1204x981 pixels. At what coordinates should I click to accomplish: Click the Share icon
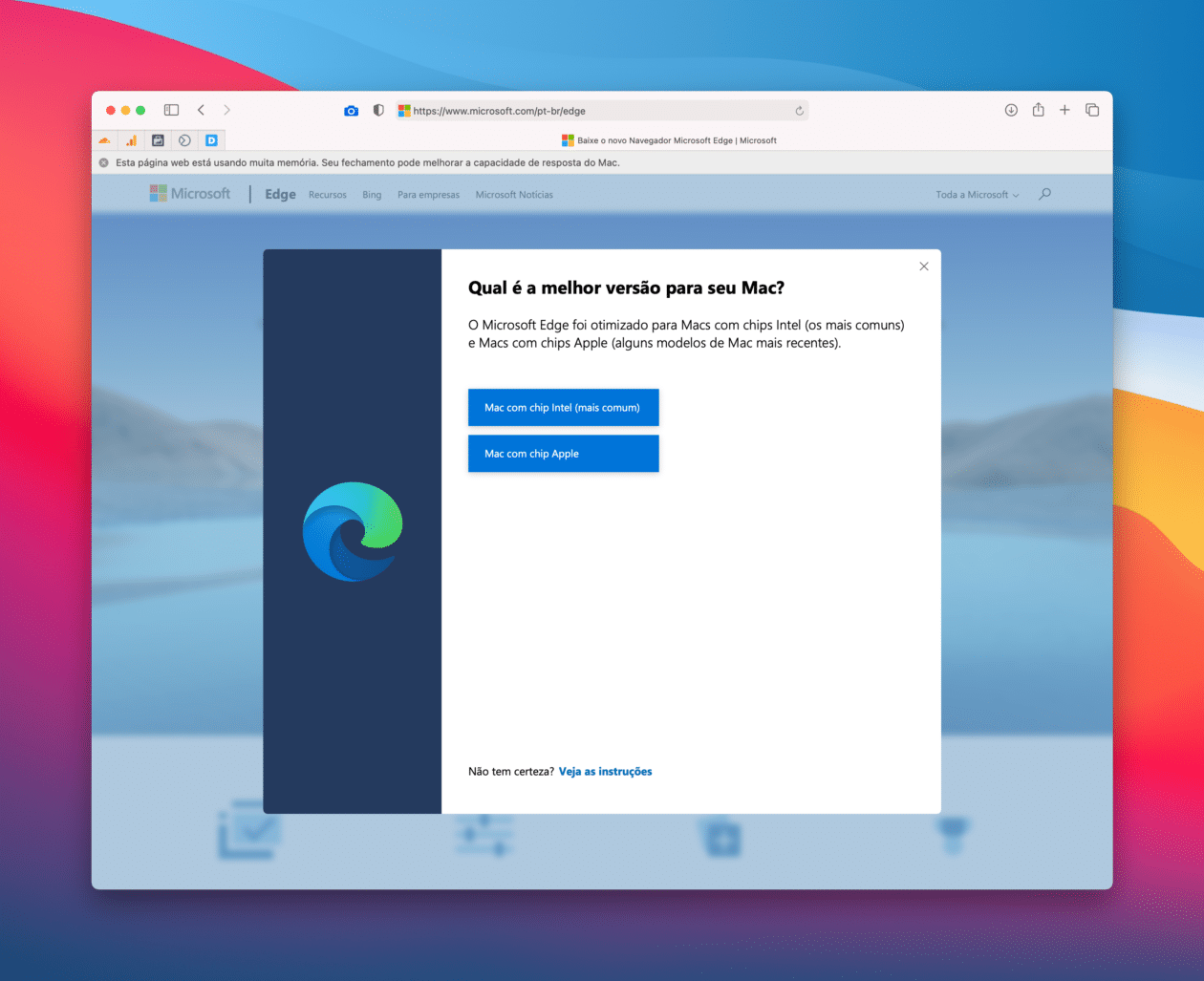[1038, 110]
